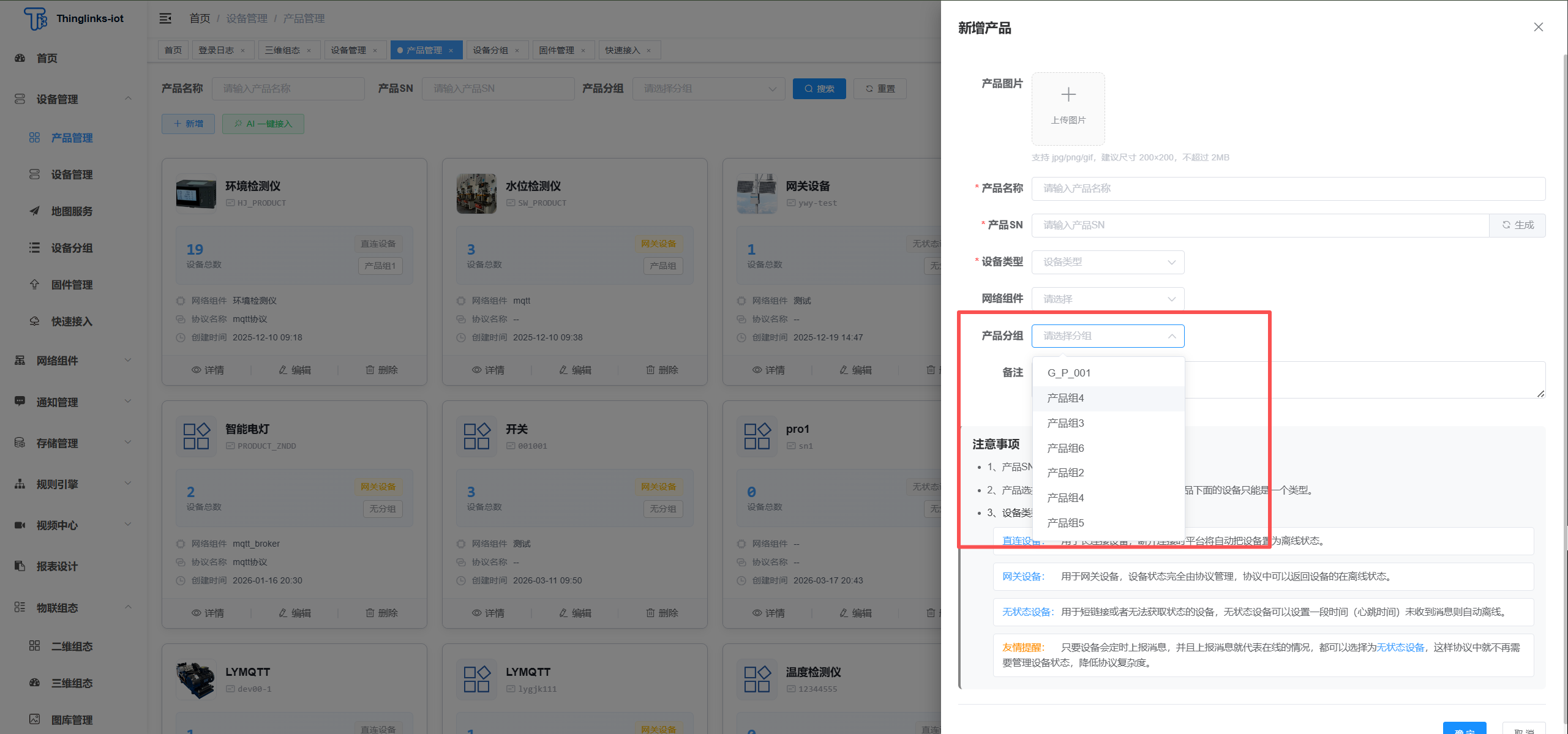Expand the 视频中心 sidebar menu

(x=128, y=525)
